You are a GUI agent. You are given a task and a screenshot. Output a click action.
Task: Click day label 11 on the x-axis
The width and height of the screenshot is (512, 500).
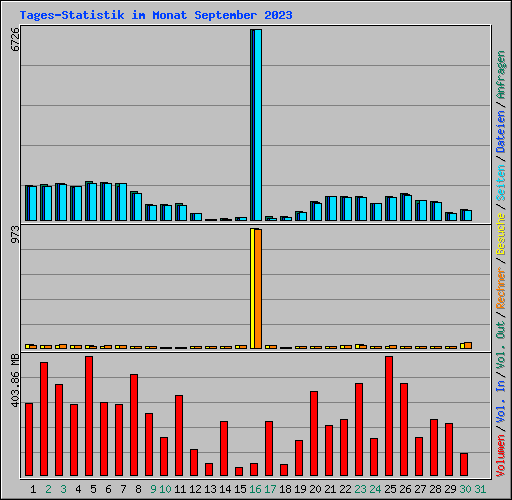pyautogui.click(x=180, y=489)
